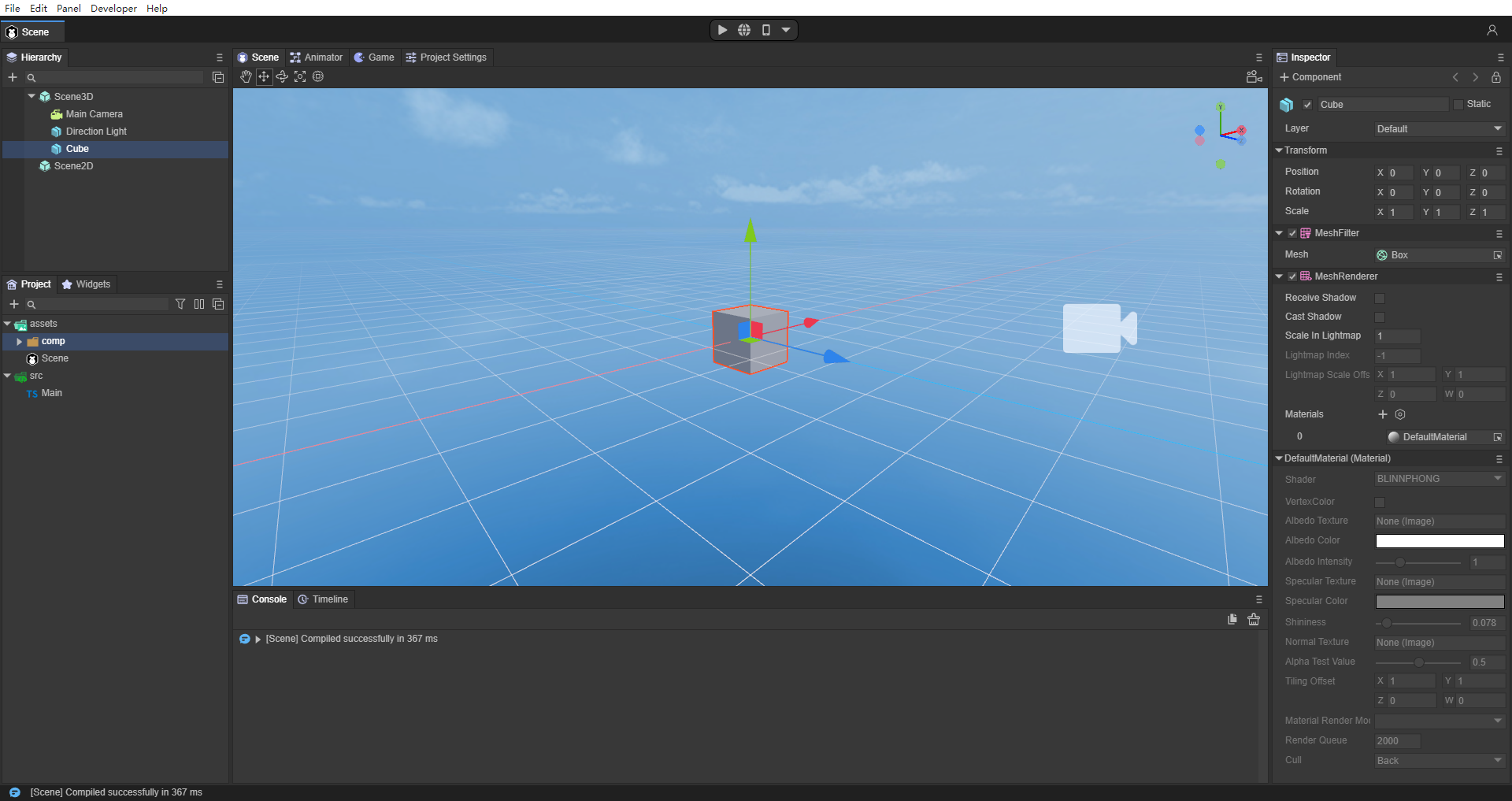This screenshot has width=1512, height=801.
Task: Click the add material plus icon
Action: 1383,414
